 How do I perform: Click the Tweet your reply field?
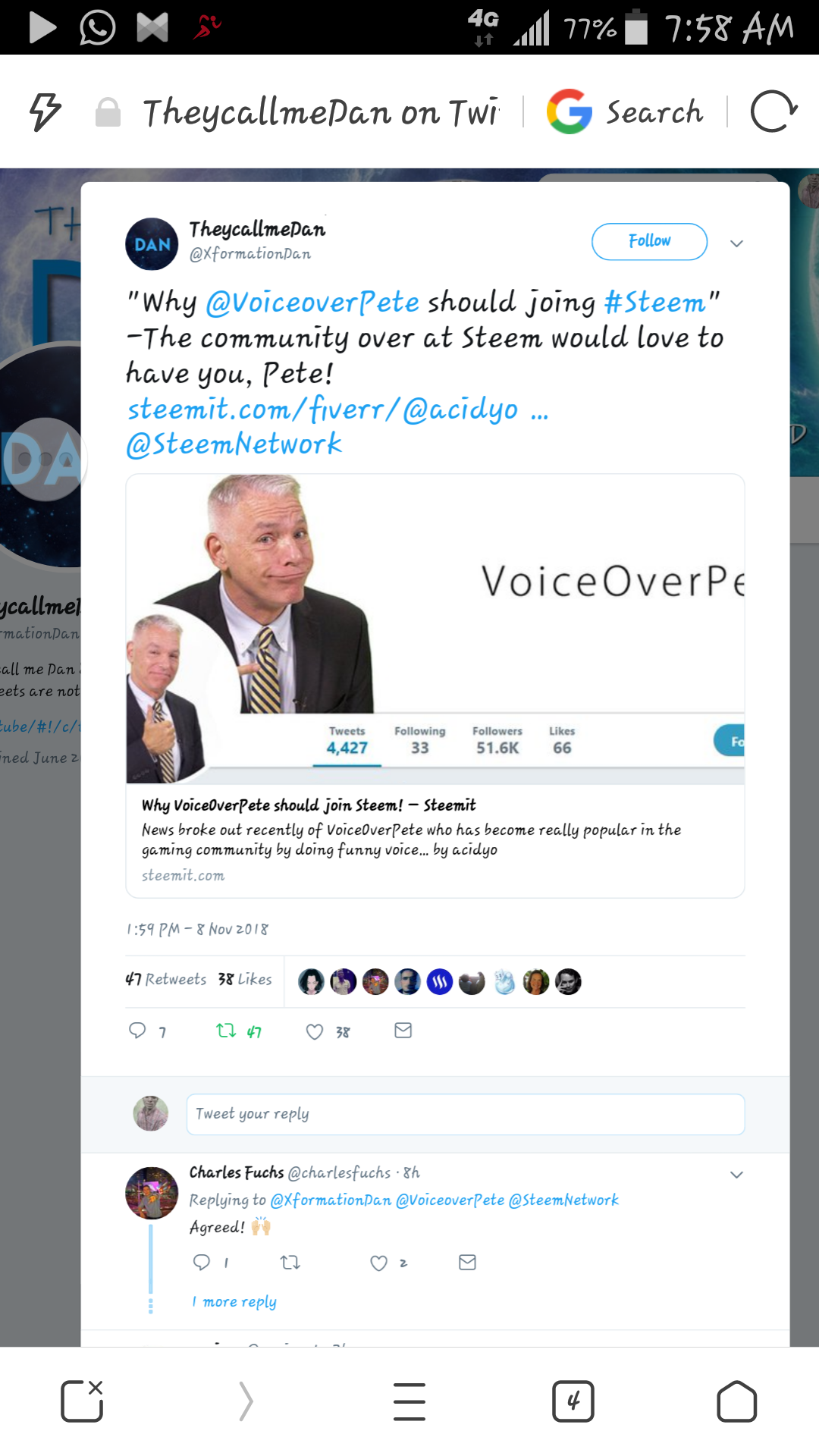click(x=466, y=1114)
